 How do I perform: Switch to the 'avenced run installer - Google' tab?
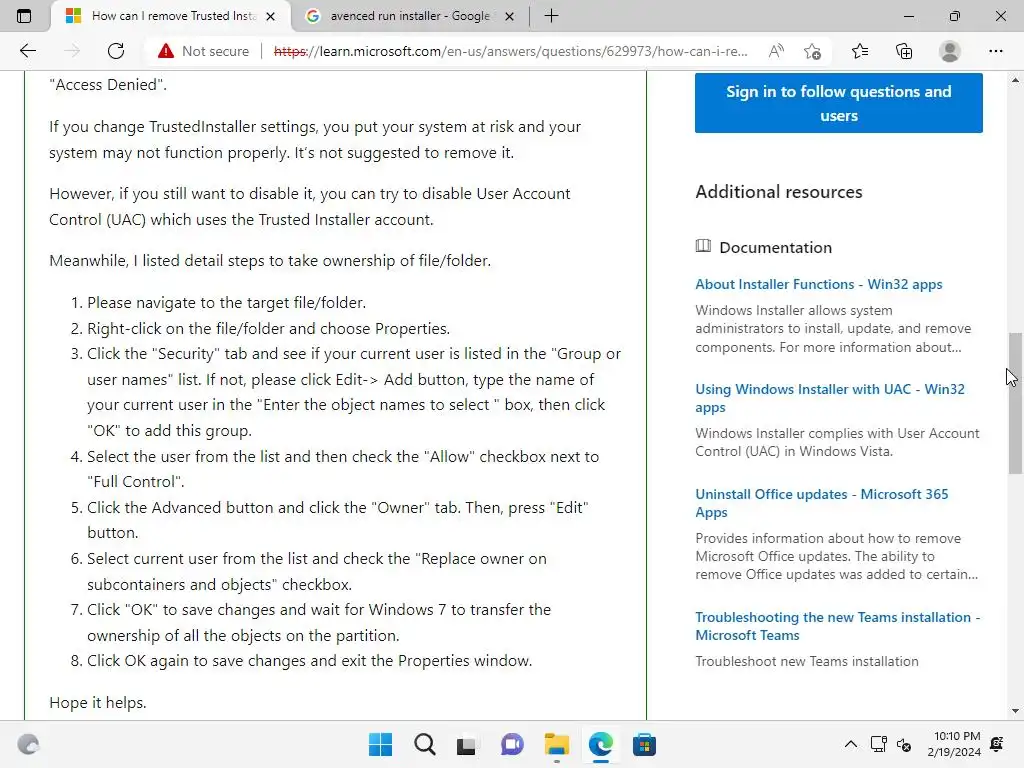point(409,16)
